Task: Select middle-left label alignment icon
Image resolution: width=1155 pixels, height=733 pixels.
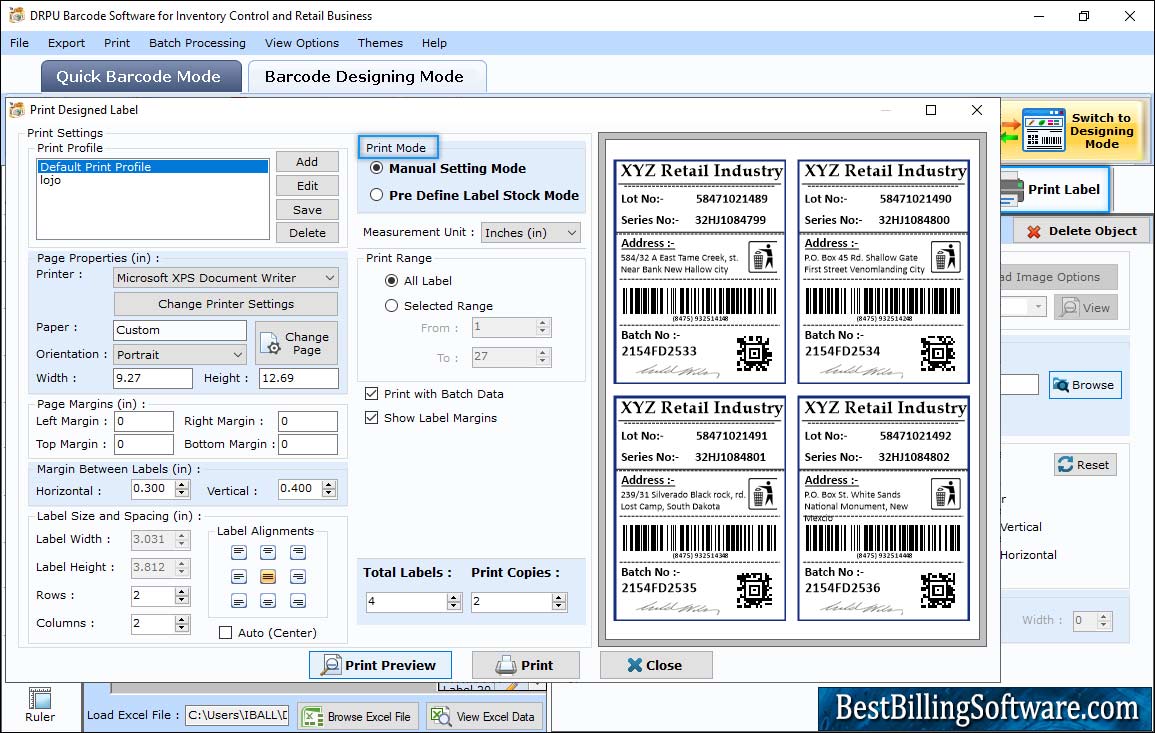Action: [x=239, y=576]
